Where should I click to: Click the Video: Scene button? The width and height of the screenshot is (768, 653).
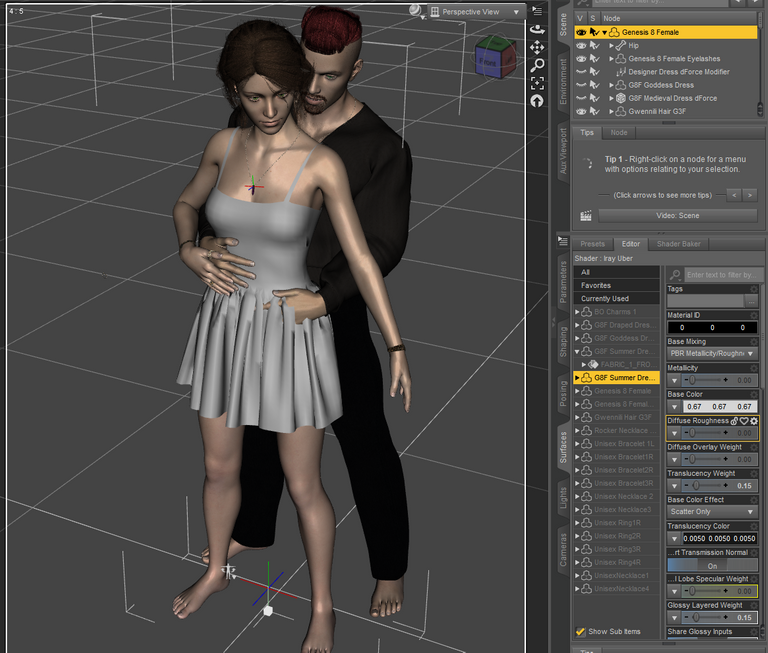[x=677, y=216]
